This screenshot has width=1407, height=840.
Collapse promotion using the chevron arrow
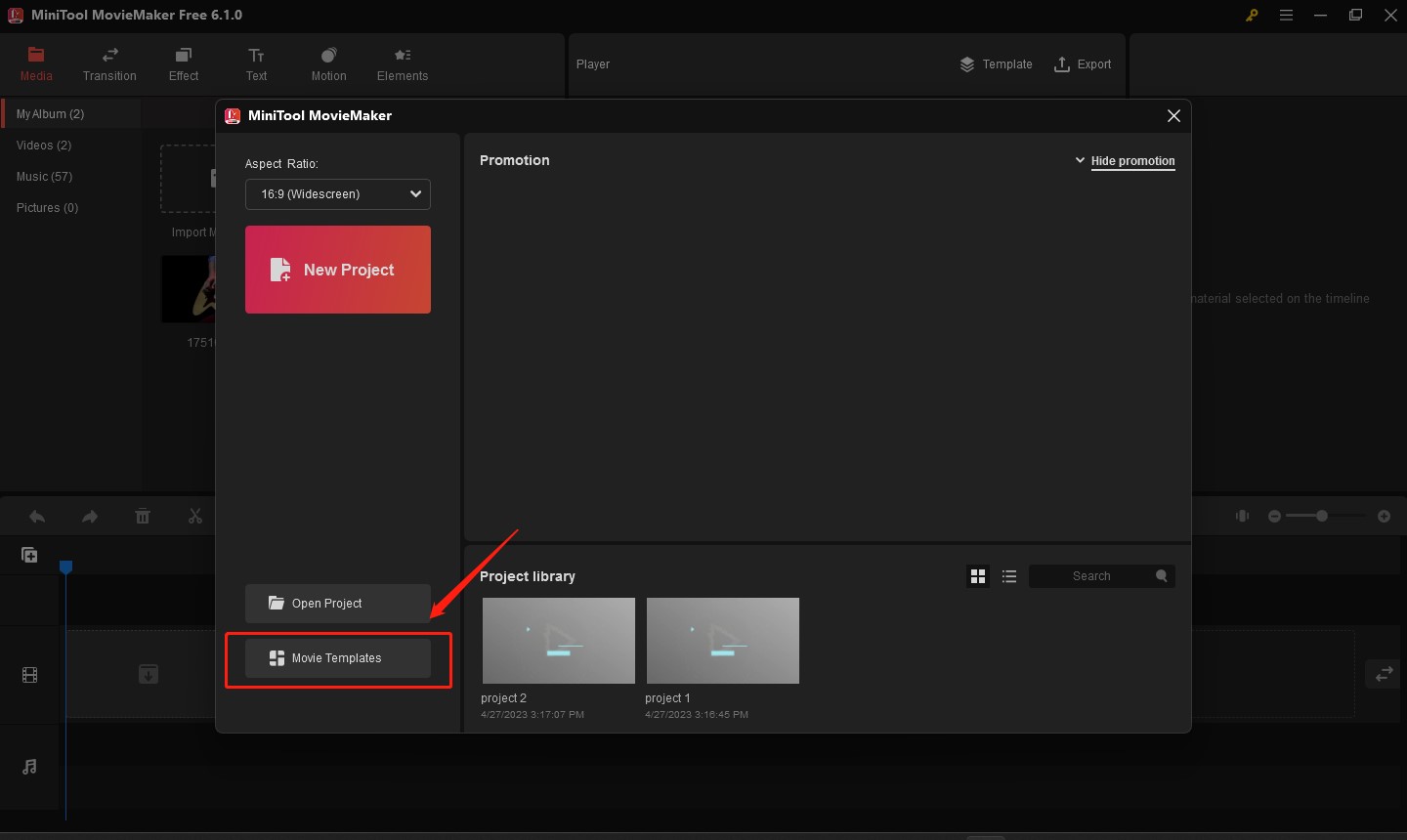tap(1080, 160)
